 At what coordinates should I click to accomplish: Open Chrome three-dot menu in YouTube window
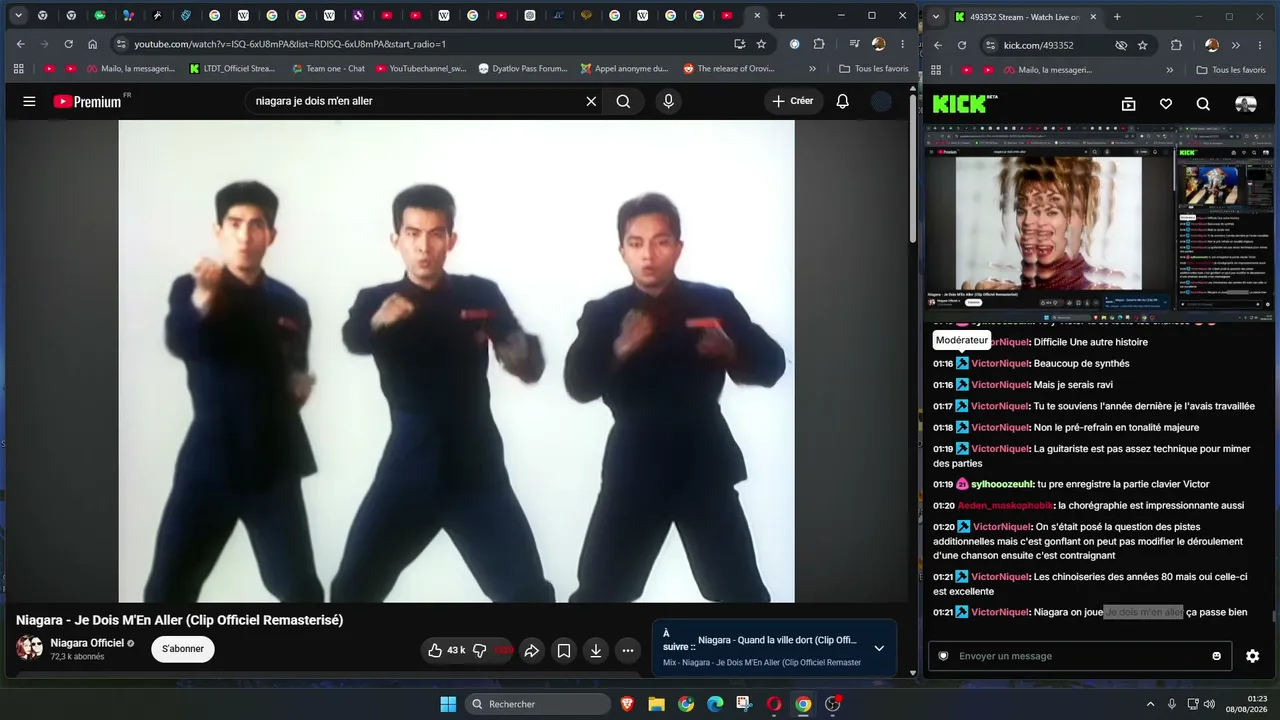pyautogui.click(x=902, y=44)
